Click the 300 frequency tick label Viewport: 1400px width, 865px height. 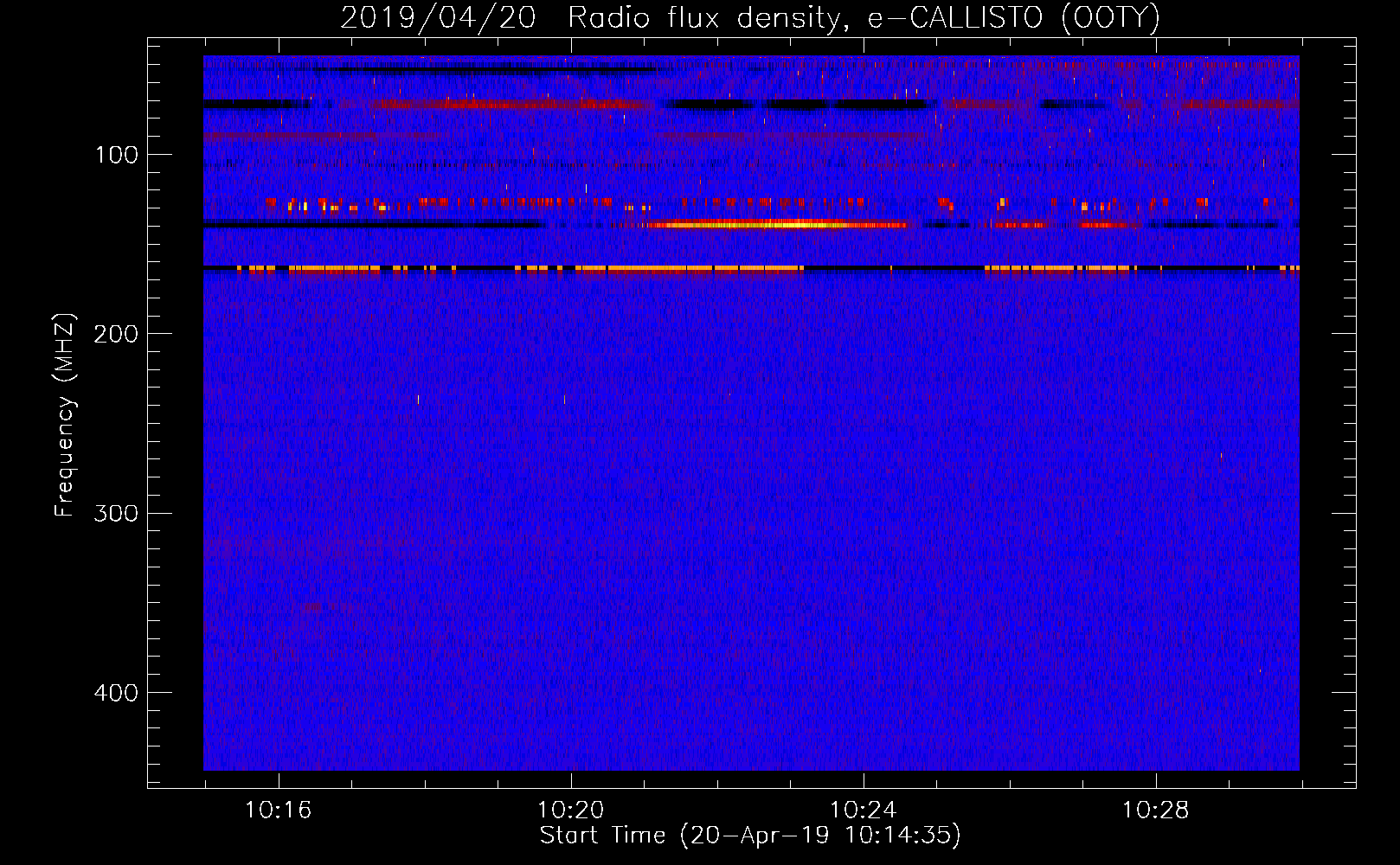pyautogui.click(x=117, y=513)
